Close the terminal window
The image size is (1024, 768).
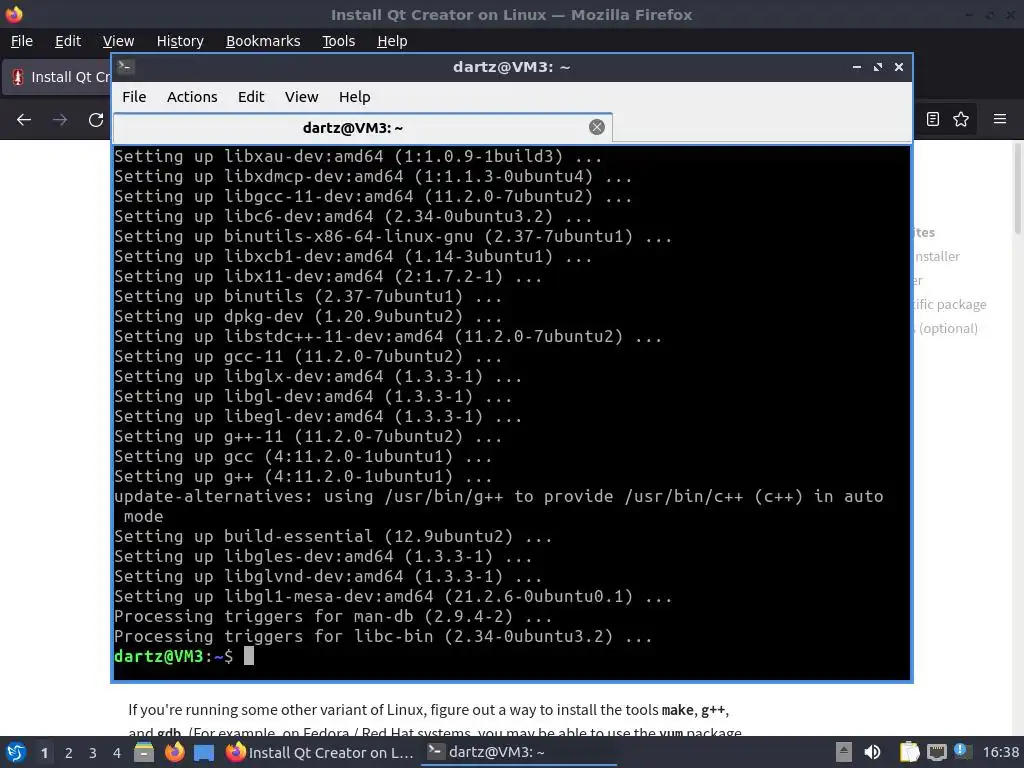(x=899, y=67)
